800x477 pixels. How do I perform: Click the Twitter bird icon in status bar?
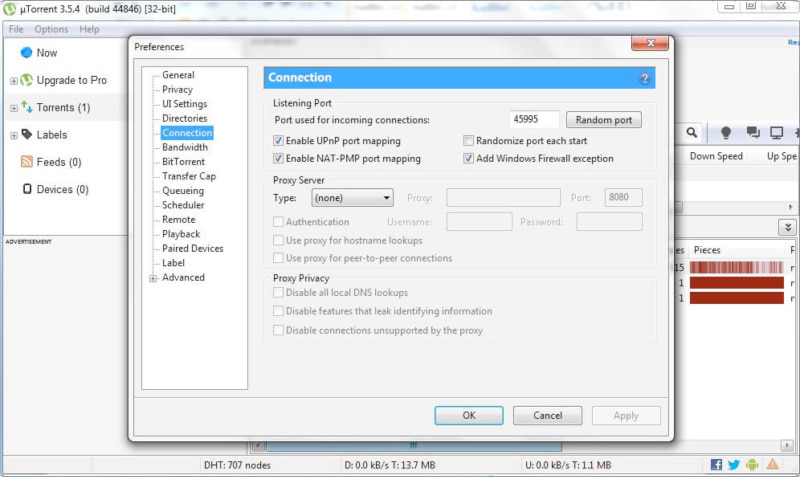[734, 464]
